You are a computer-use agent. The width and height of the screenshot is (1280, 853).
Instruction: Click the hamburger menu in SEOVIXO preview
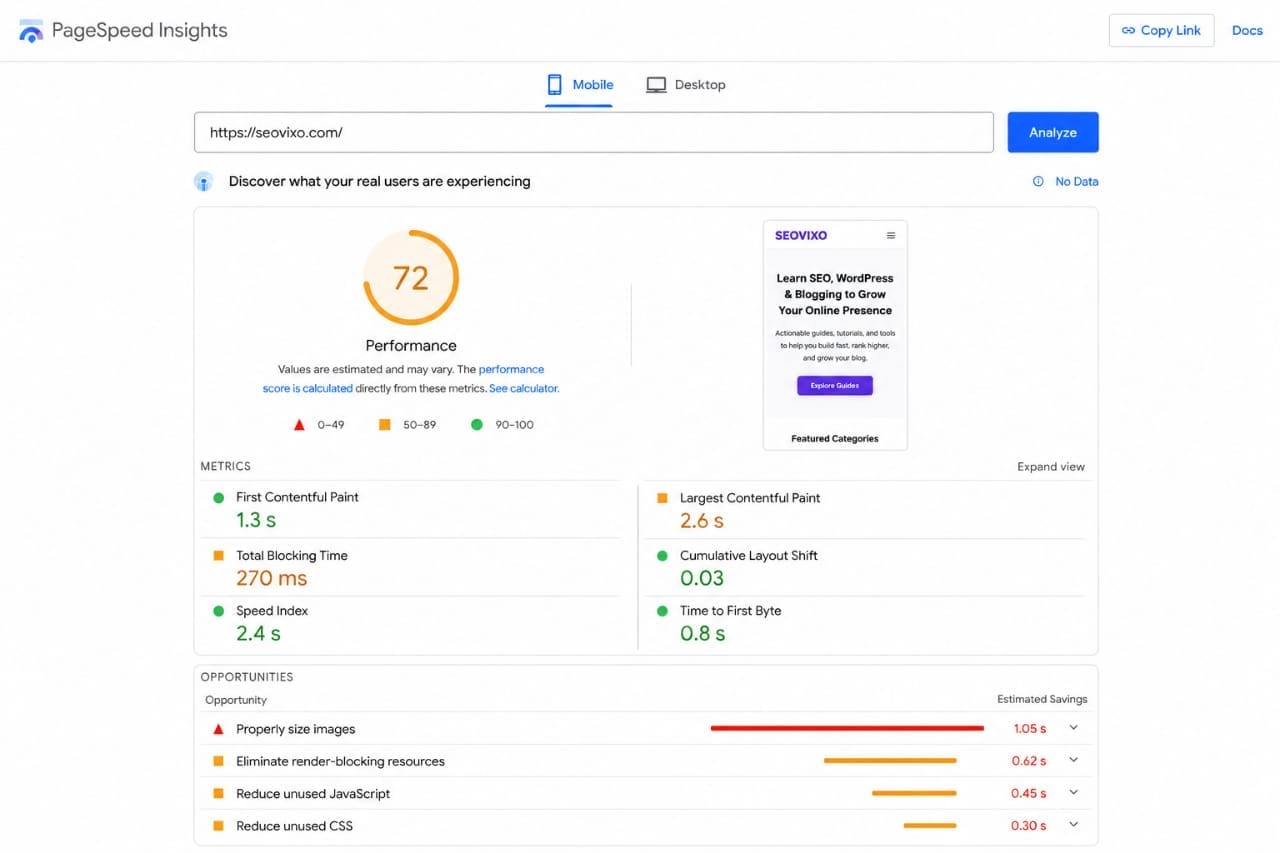[891, 236]
